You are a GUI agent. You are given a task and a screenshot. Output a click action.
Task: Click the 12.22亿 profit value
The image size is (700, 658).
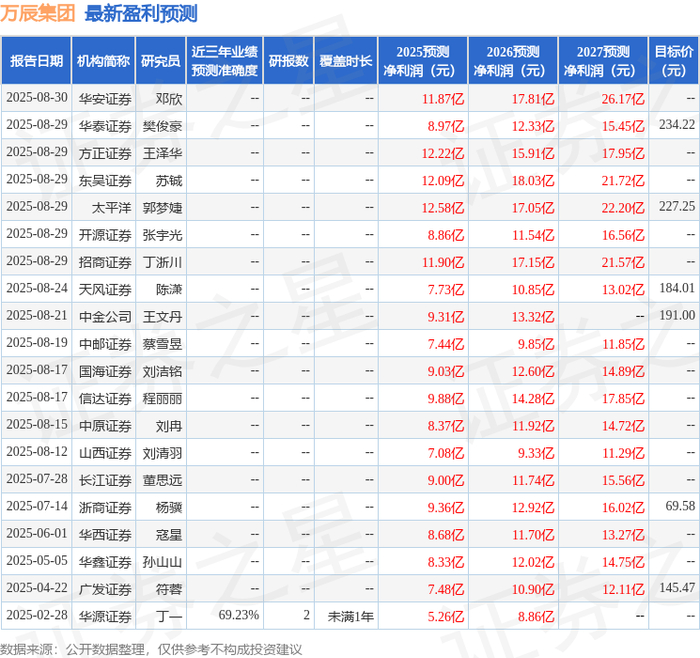[443, 153]
